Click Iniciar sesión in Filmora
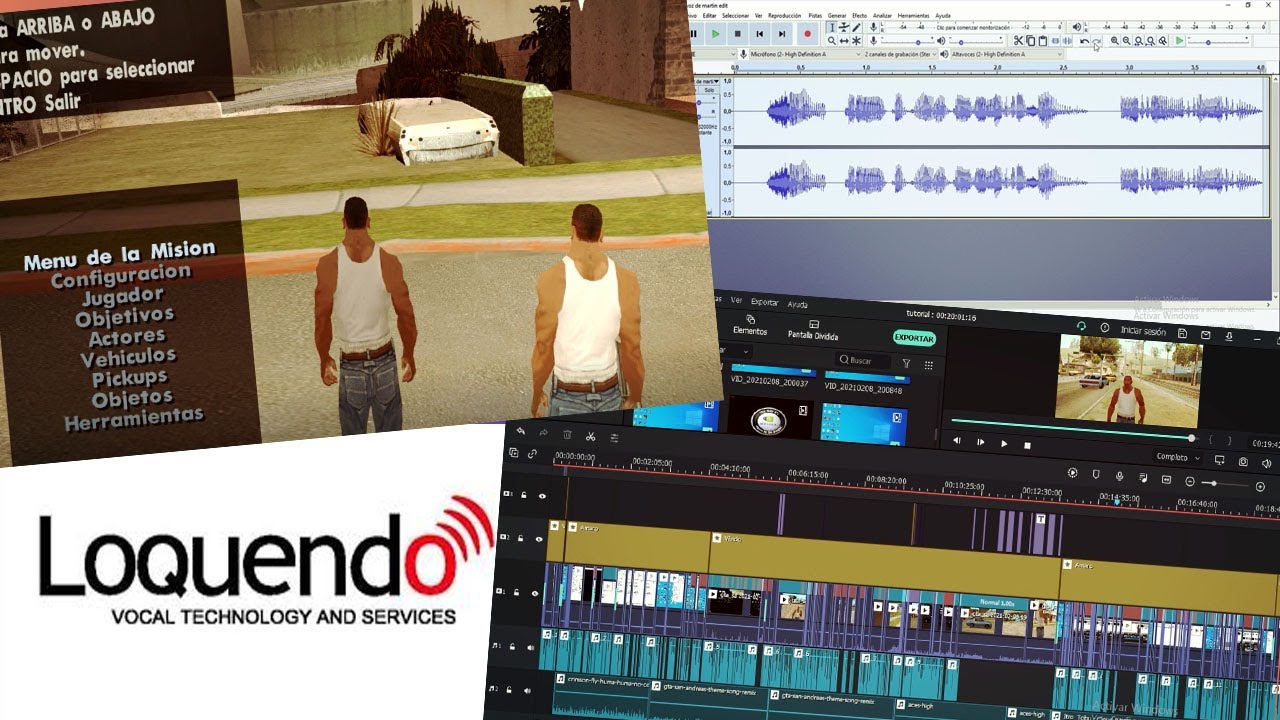1280x720 pixels. point(1143,331)
